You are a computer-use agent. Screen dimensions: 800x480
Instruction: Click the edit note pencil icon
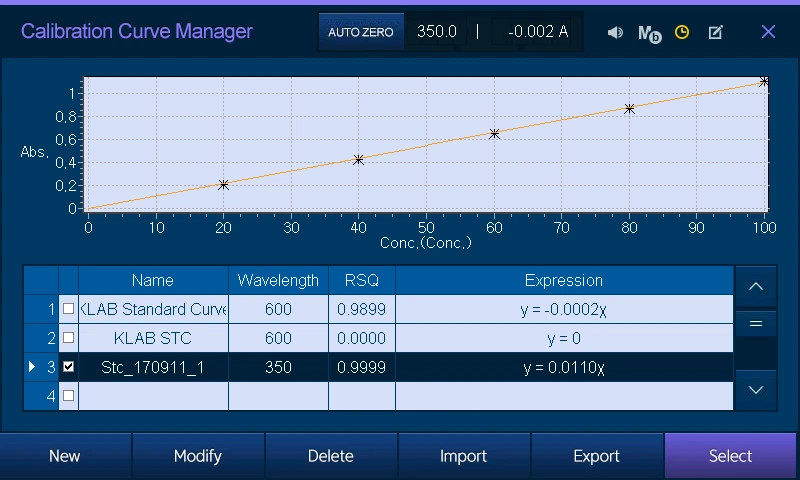pyautogui.click(x=715, y=32)
